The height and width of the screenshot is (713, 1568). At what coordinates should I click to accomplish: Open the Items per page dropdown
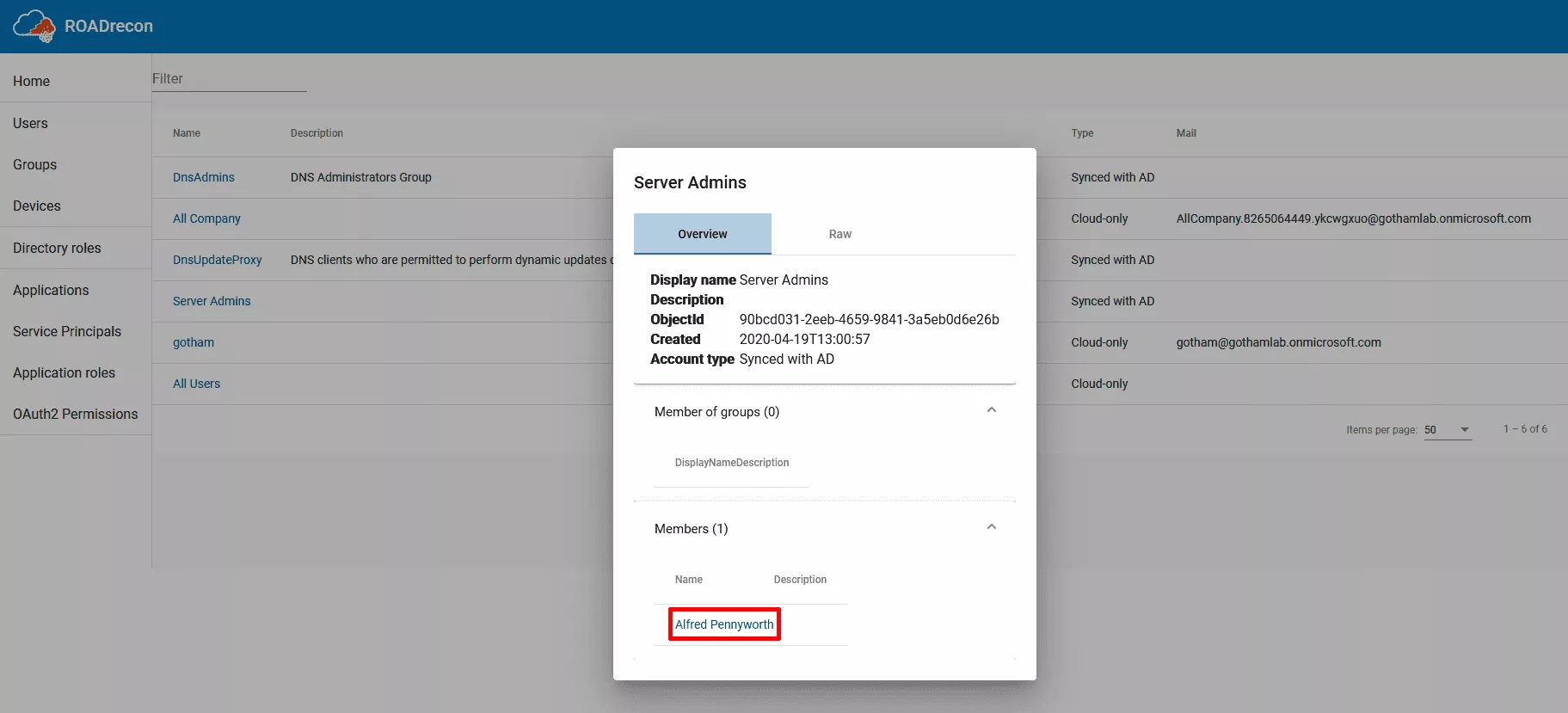point(1448,430)
